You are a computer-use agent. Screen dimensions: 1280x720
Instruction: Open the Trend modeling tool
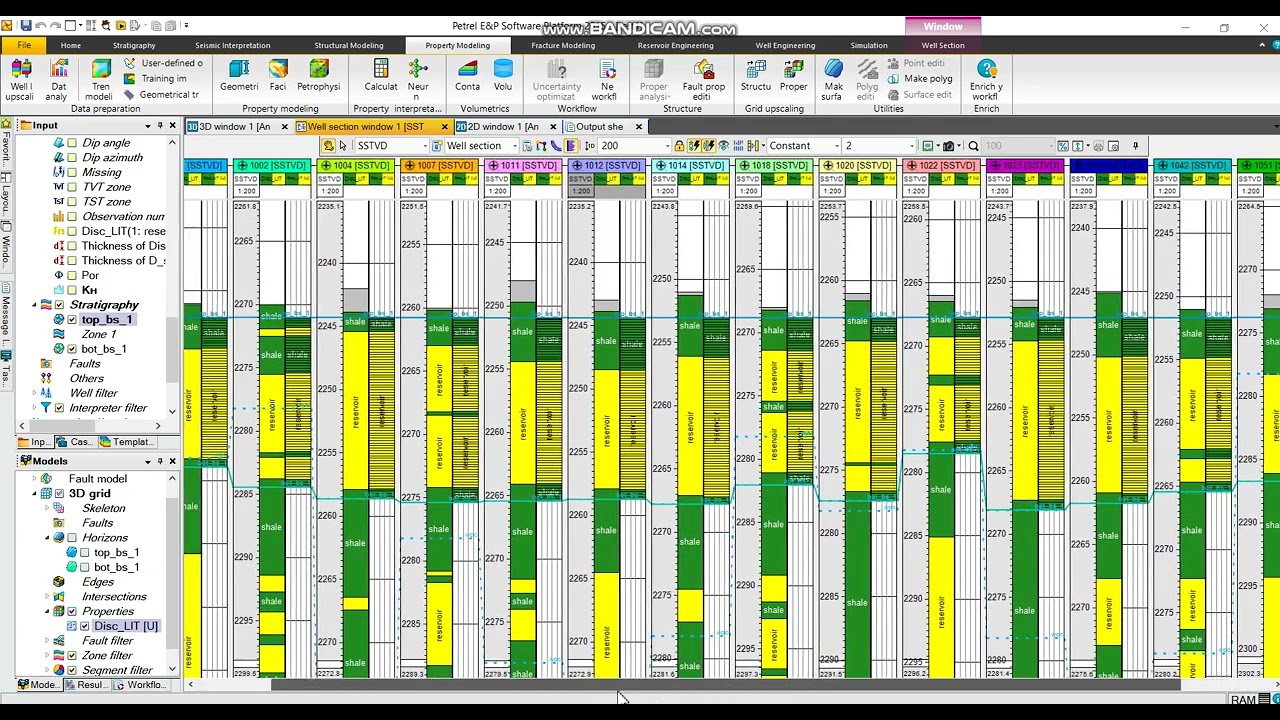point(100,79)
